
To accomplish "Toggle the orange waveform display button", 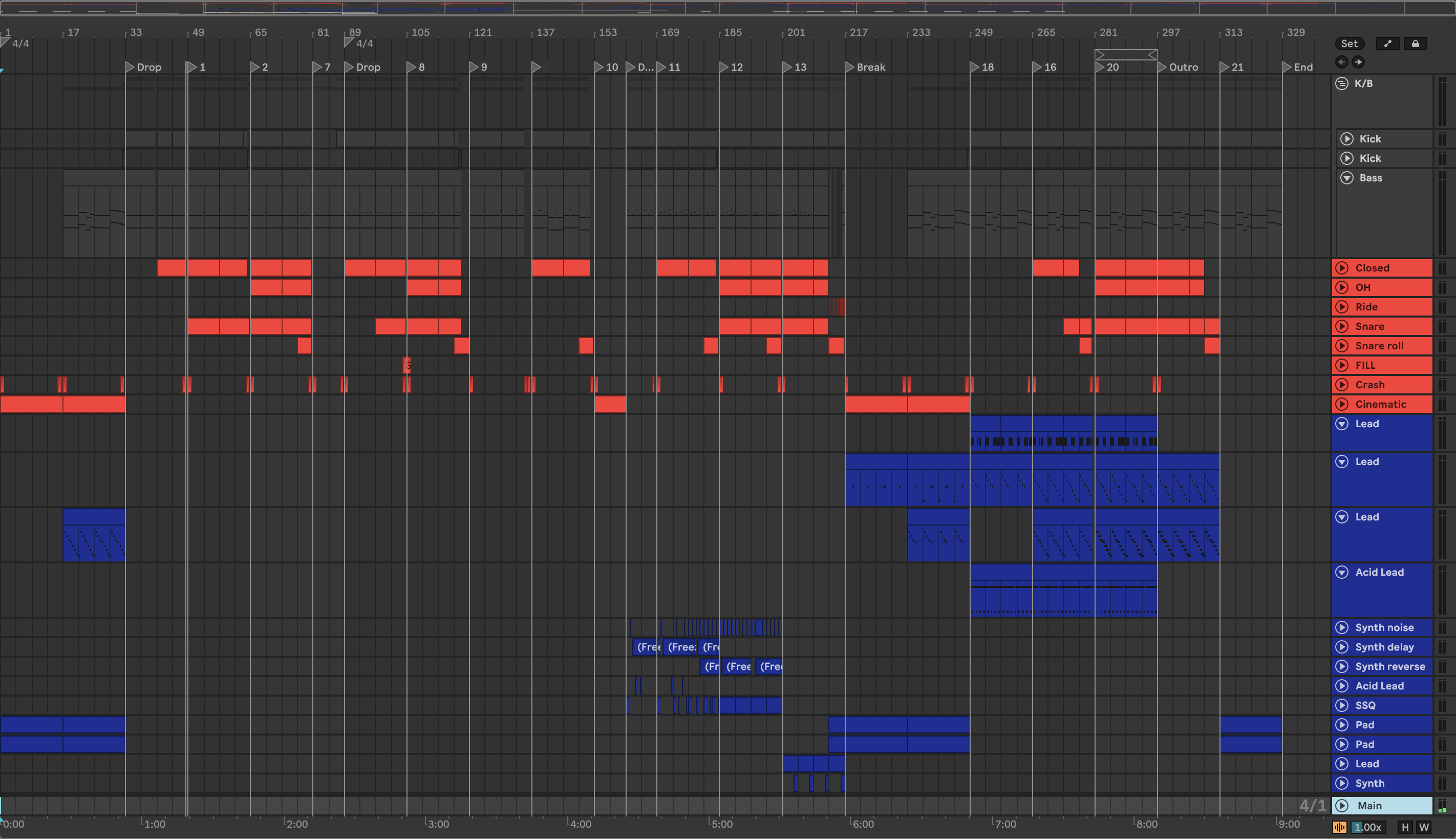I will (1340, 828).
